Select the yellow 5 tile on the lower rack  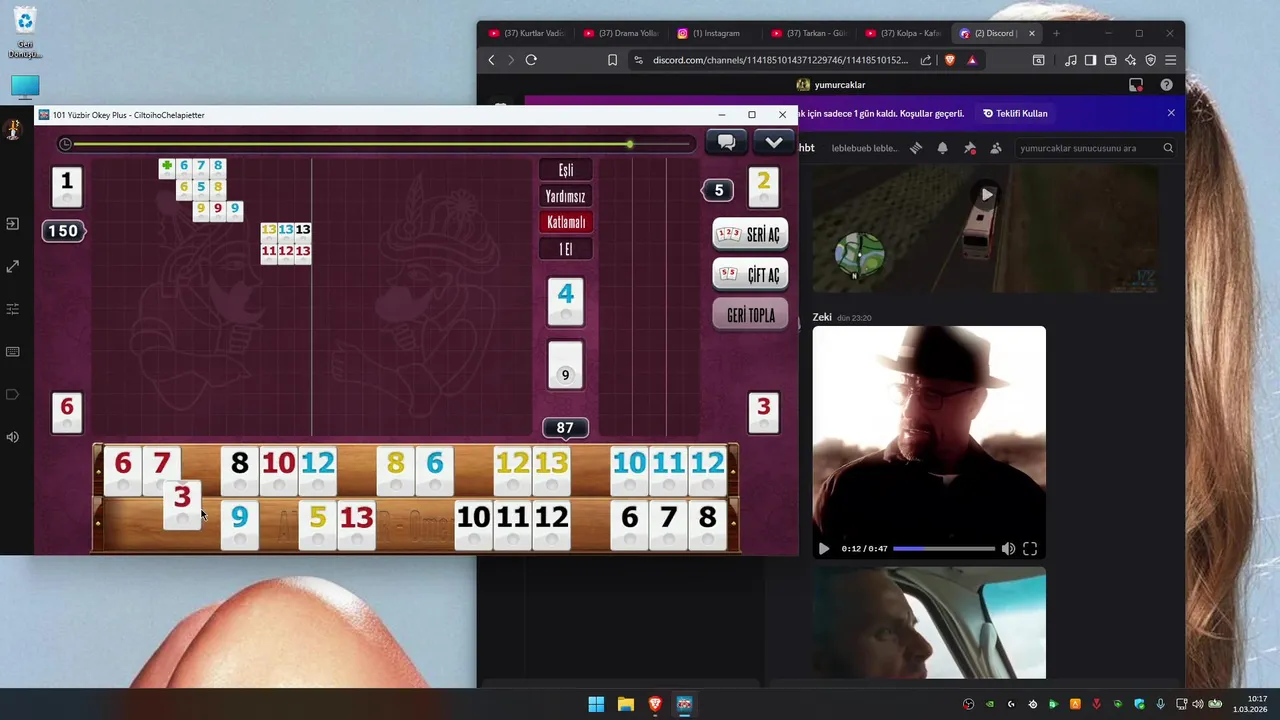317,523
